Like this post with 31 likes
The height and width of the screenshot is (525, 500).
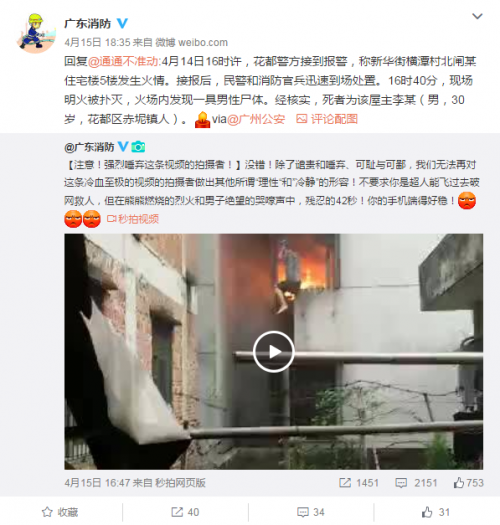tap(435, 512)
